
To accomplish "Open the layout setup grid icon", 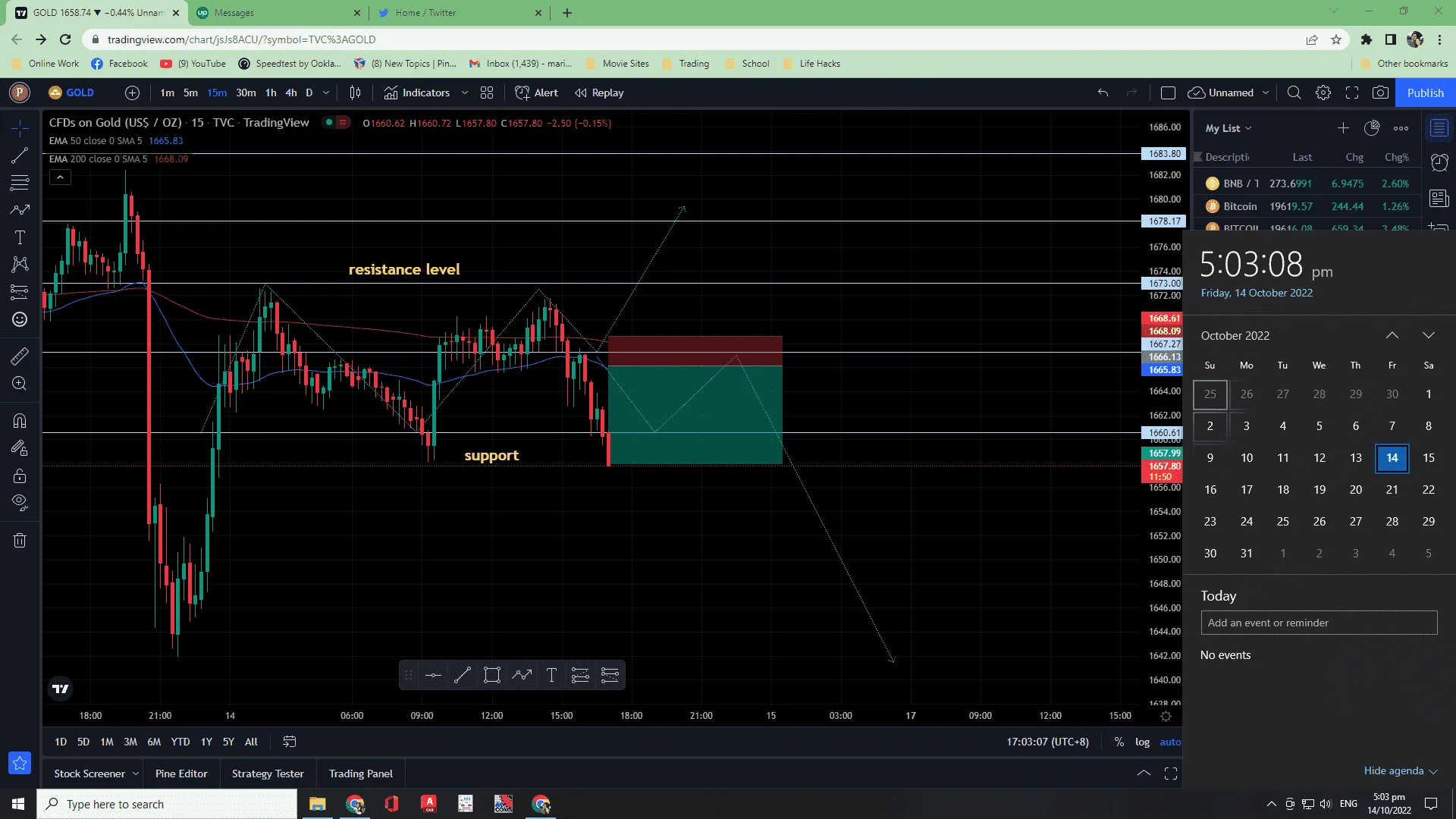I will [x=487, y=93].
